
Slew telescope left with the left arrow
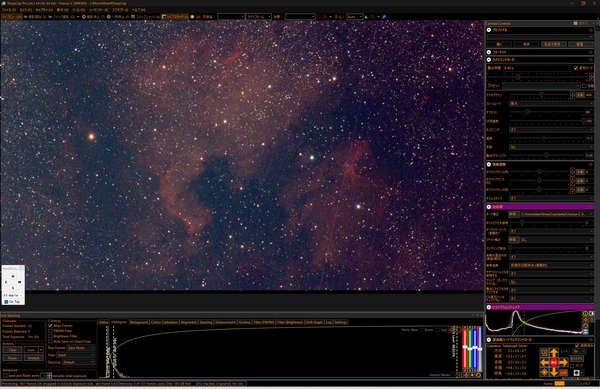click(x=544, y=362)
